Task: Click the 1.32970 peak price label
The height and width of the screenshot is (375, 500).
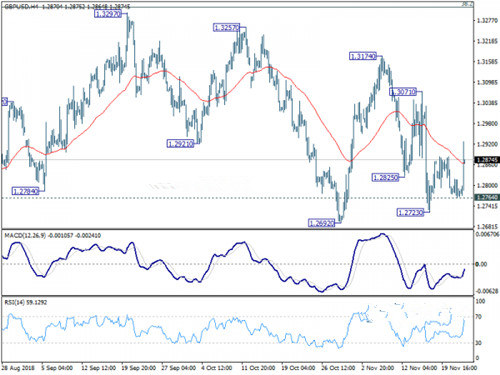Action: coord(108,14)
